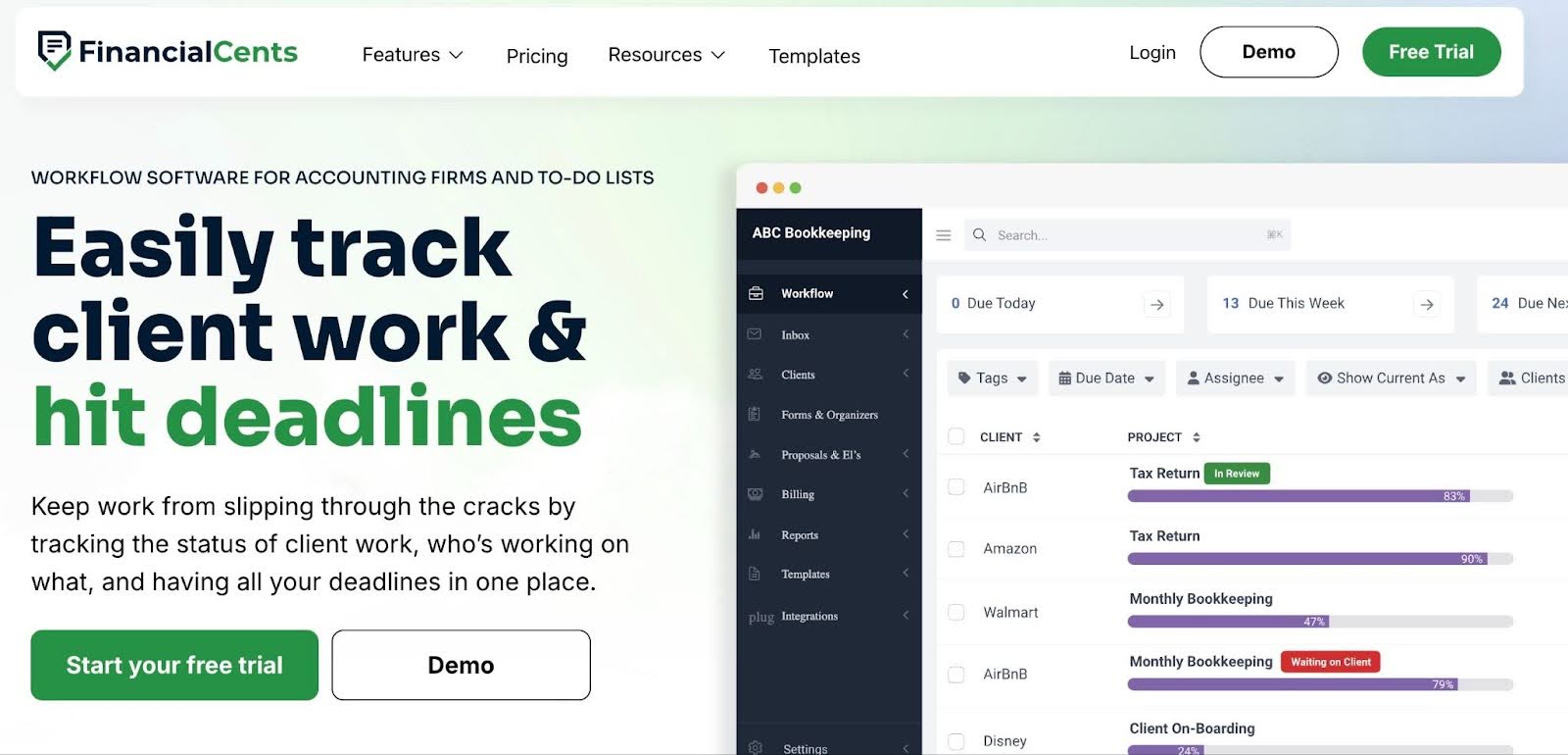Click the Due Today arrow icon
Screen dimensions: 1568x755
[x=1157, y=305]
